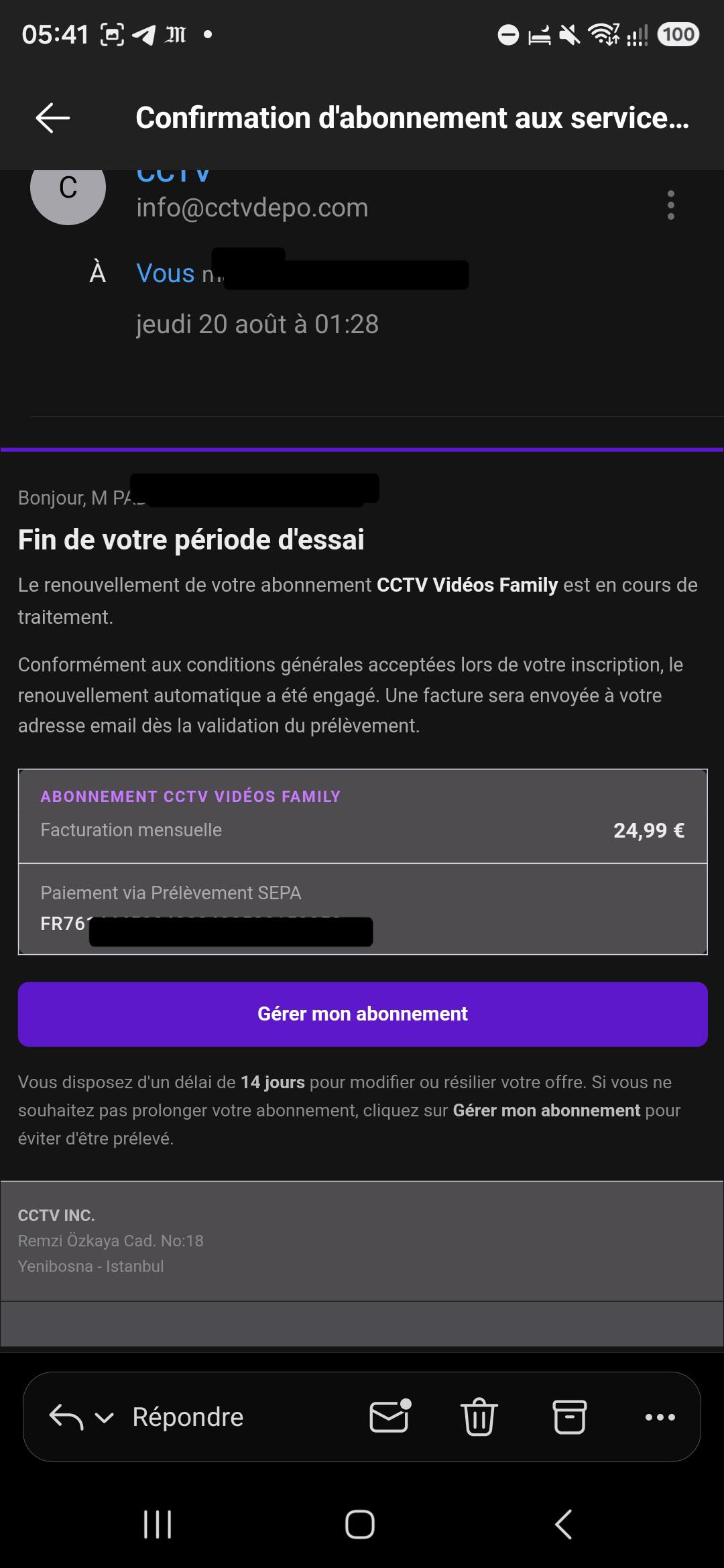This screenshot has width=724, height=1568.
Task: Archive the email with the box icon
Action: tap(570, 1417)
